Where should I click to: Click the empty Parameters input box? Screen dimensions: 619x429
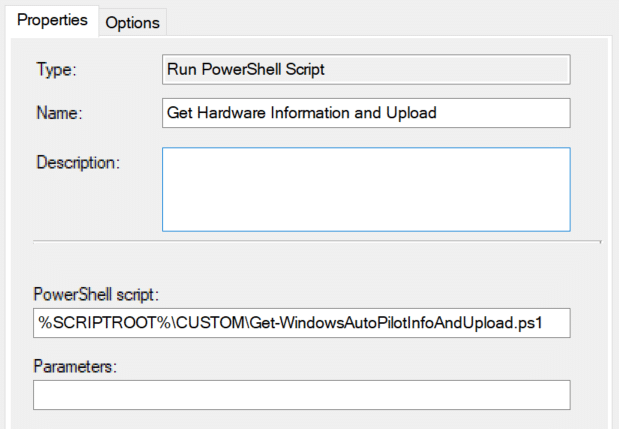pos(302,395)
